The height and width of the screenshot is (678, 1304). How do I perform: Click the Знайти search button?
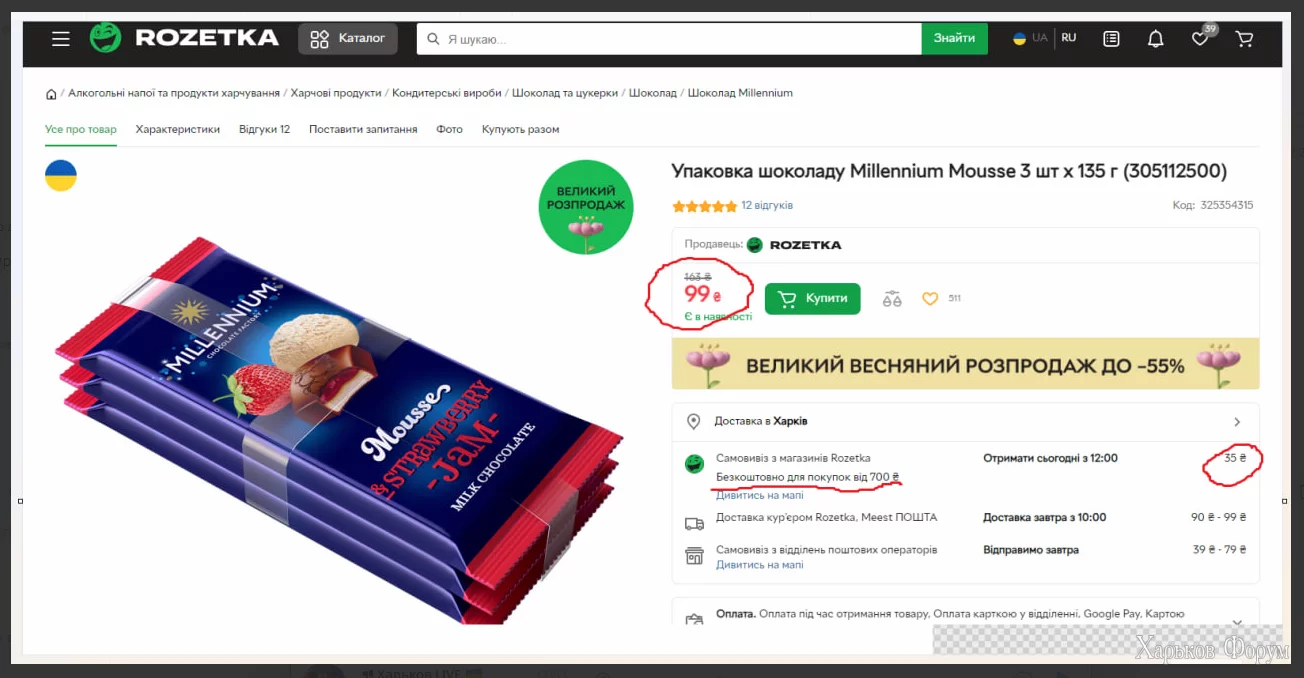click(954, 39)
